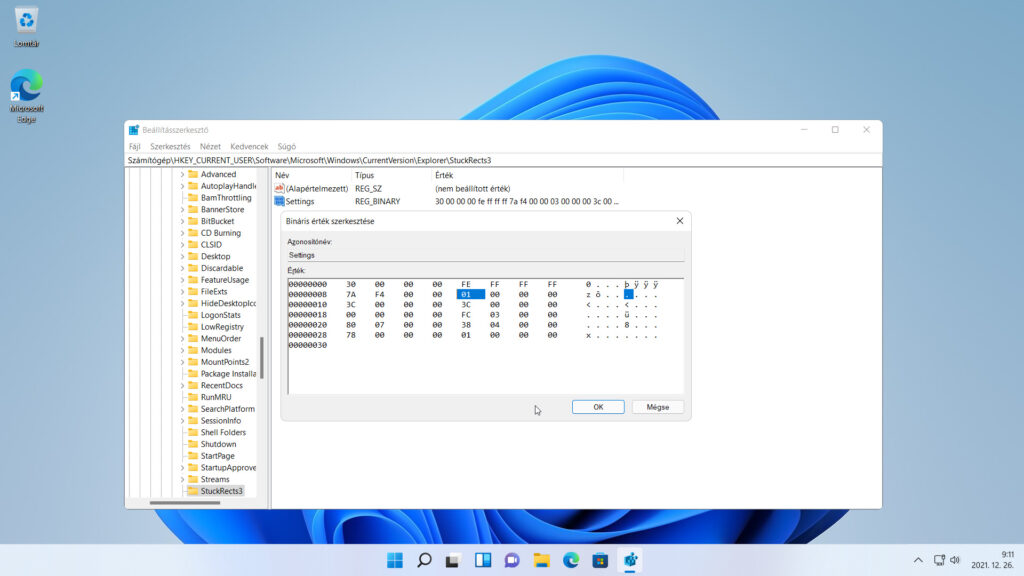Sort values by Típus column header
Image resolution: width=1024 pixels, height=576 pixels.
coord(392,175)
